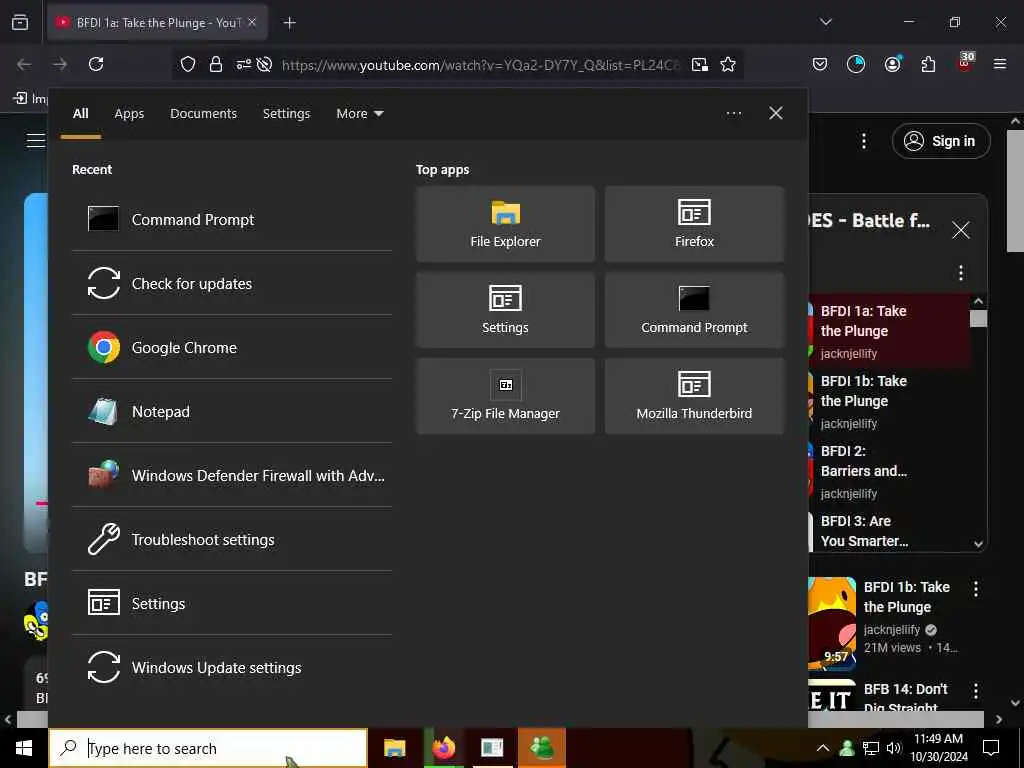View site security lock information
1024x768 pixels.
[x=216, y=64]
